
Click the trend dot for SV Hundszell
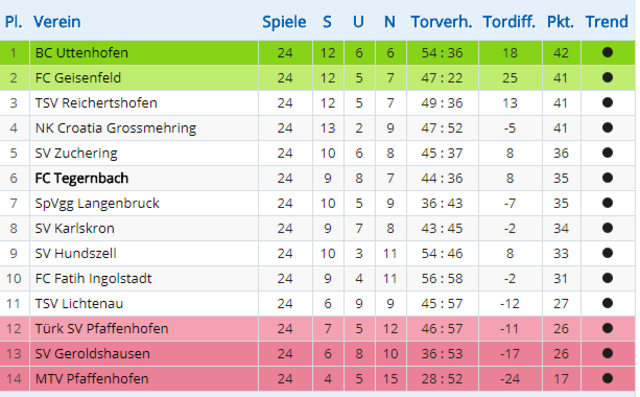[x=607, y=253]
